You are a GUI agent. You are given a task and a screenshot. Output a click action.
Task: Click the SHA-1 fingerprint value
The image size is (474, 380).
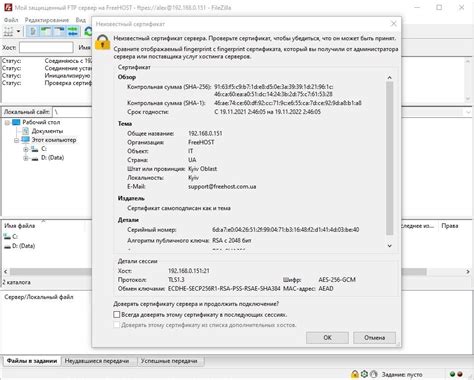[x=288, y=103]
